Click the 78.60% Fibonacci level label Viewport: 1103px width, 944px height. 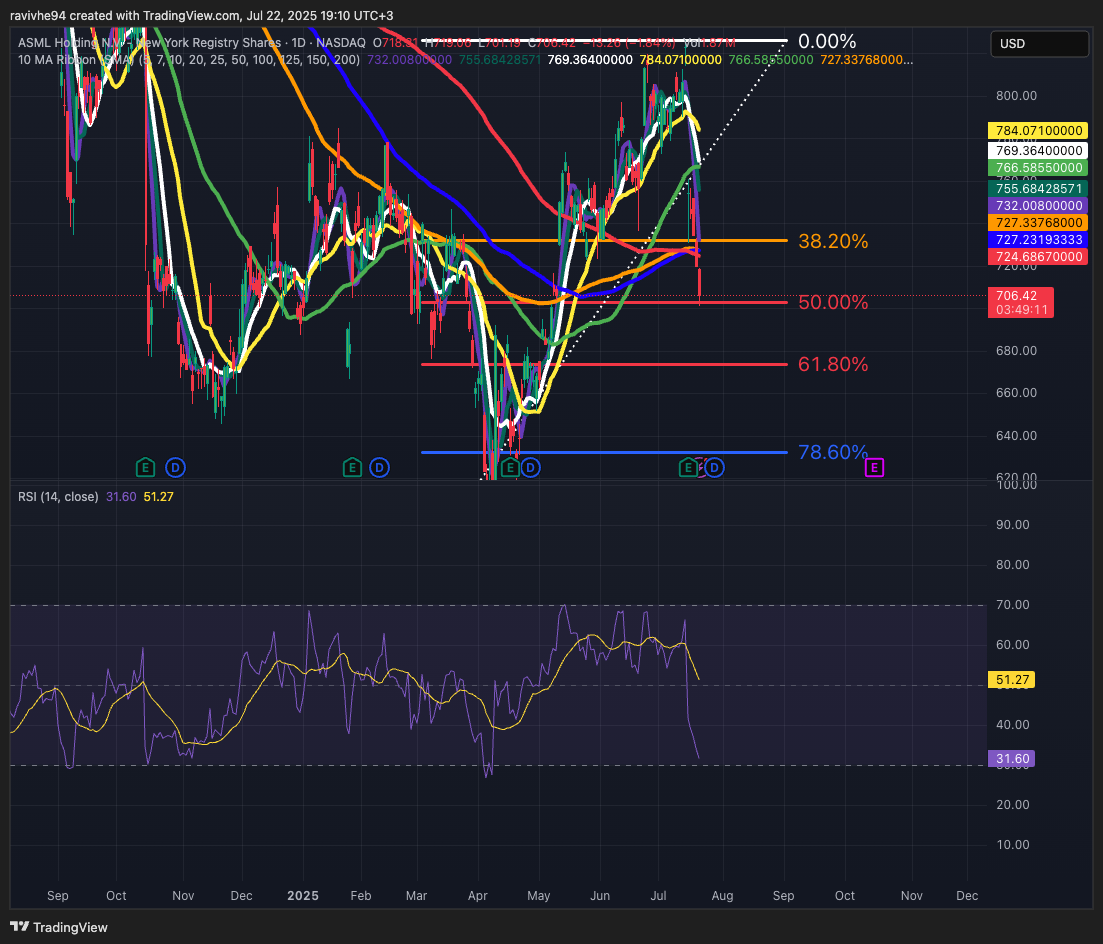pyautogui.click(x=833, y=452)
